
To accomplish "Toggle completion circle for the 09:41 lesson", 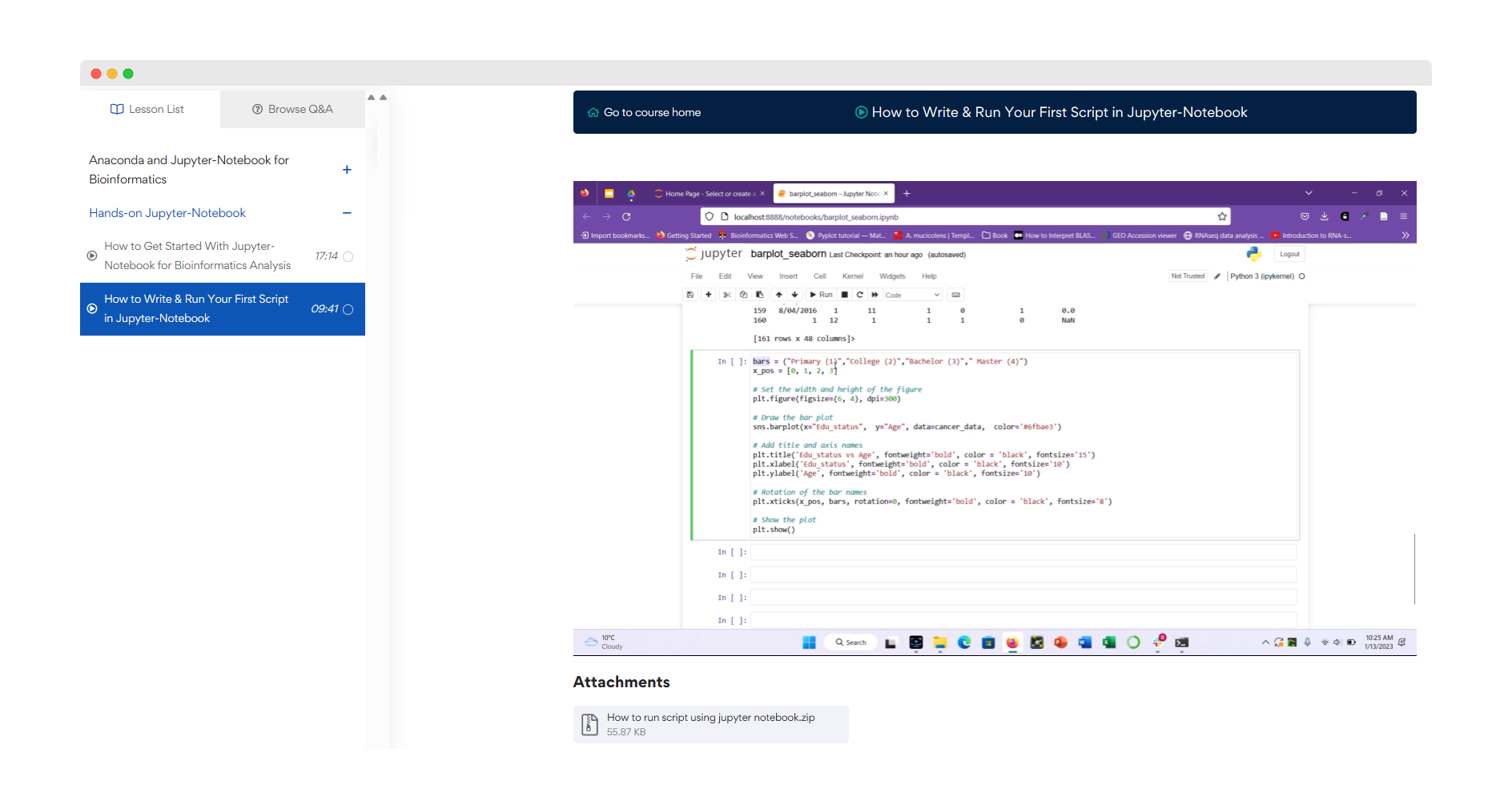I will (348, 309).
